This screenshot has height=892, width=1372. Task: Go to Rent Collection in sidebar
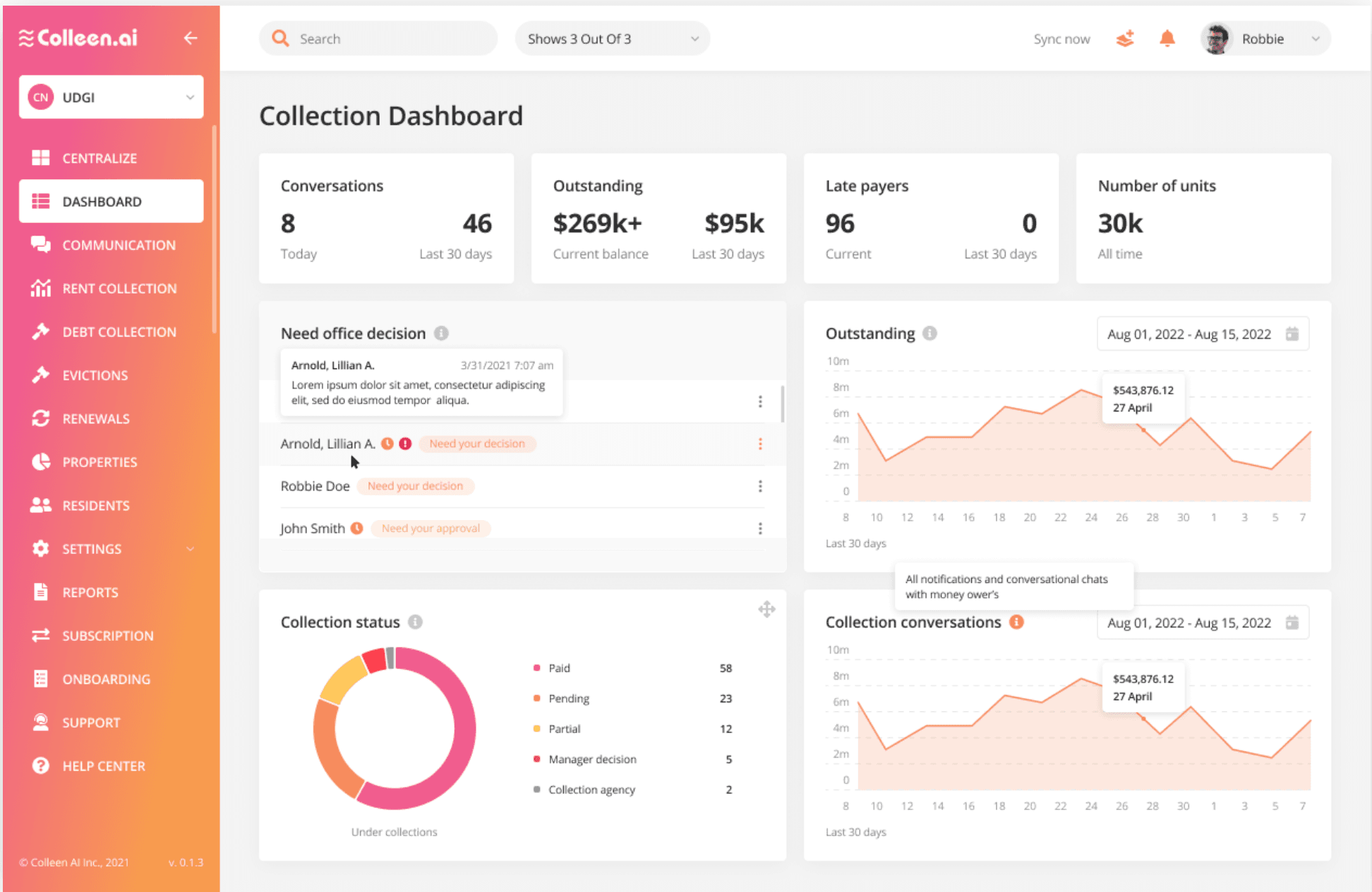point(119,289)
